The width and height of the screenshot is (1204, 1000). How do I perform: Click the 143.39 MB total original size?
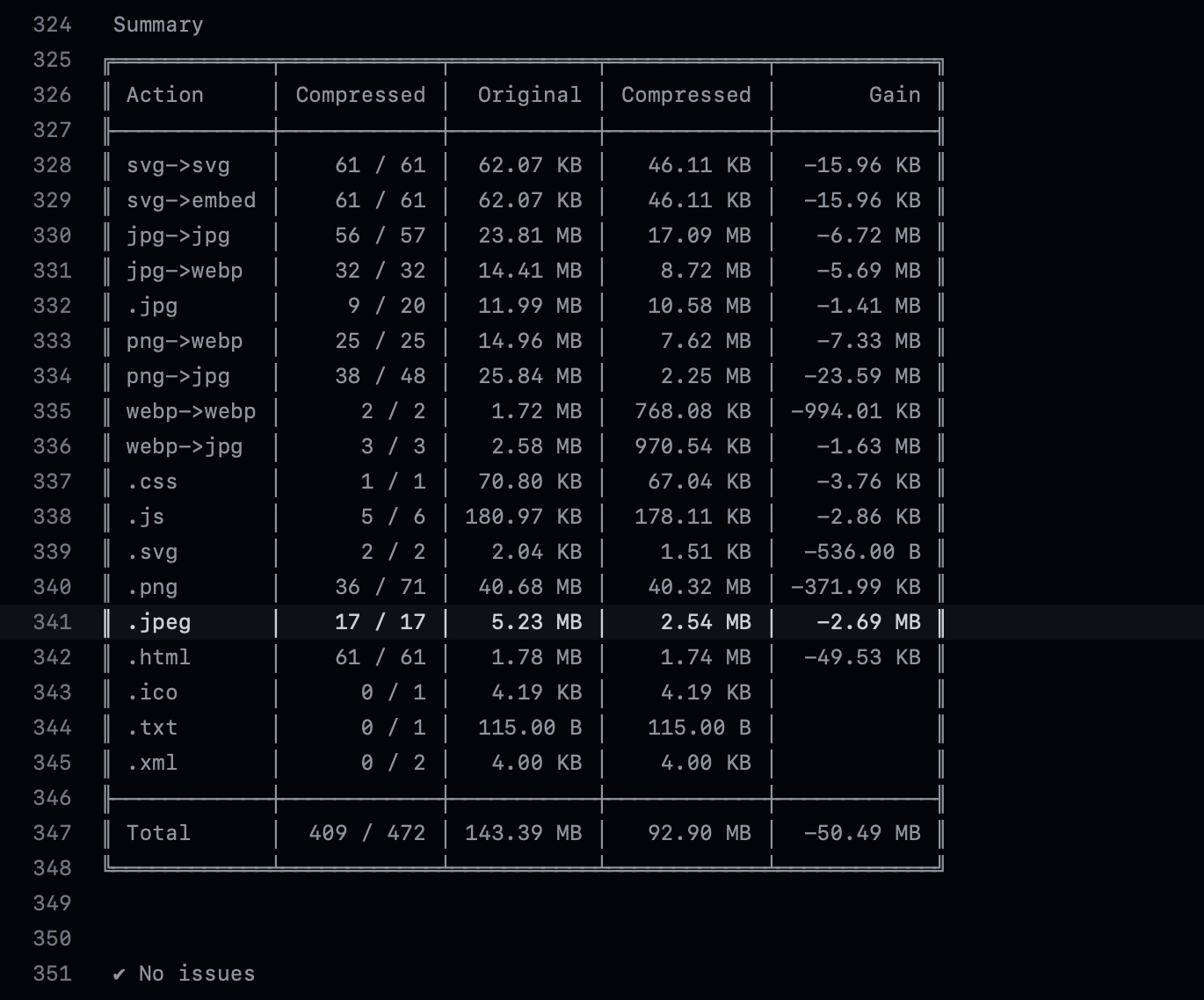tap(523, 833)
